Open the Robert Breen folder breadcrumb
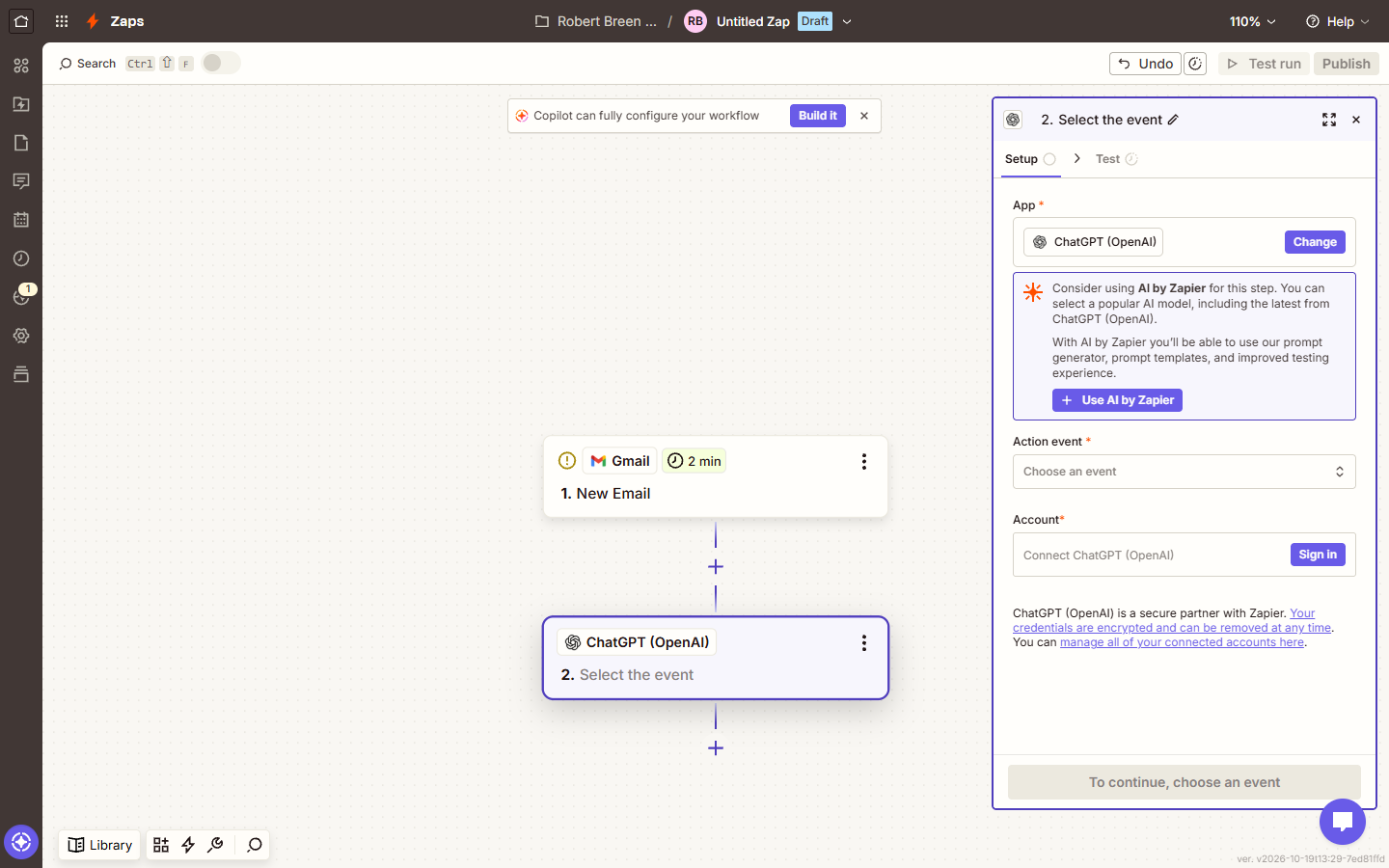Image resolution: width=1389 pixels, height=868 pixels. coord(596,21)
